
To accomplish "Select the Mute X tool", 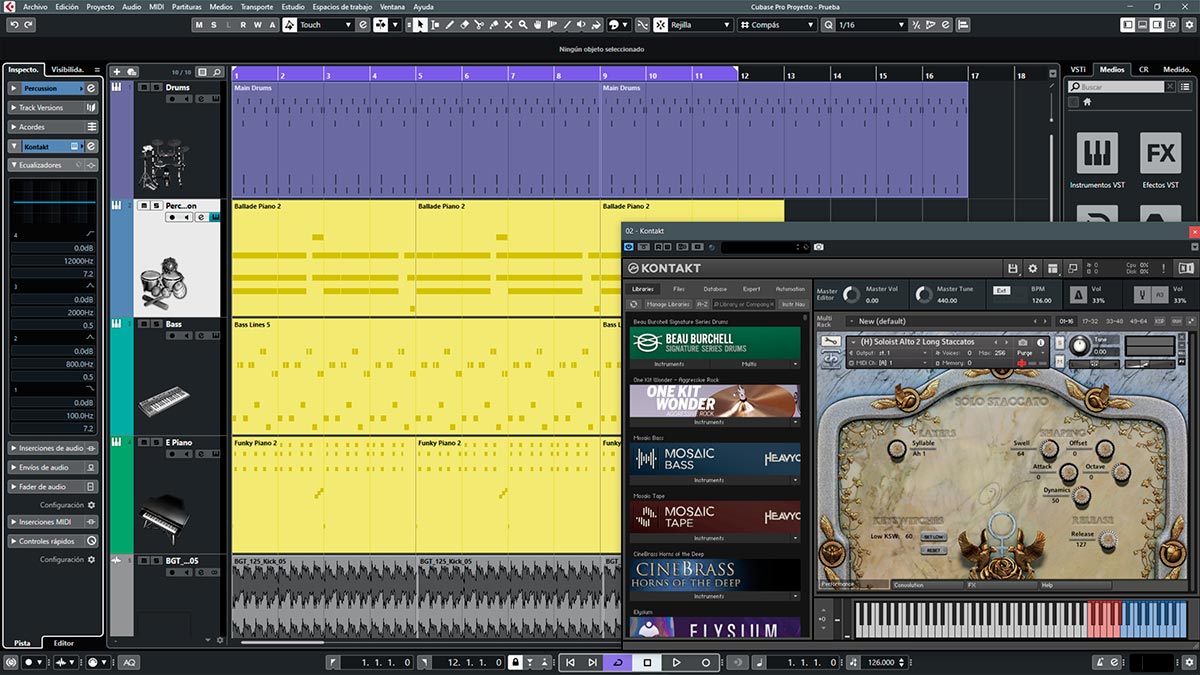I will [509, 25].
